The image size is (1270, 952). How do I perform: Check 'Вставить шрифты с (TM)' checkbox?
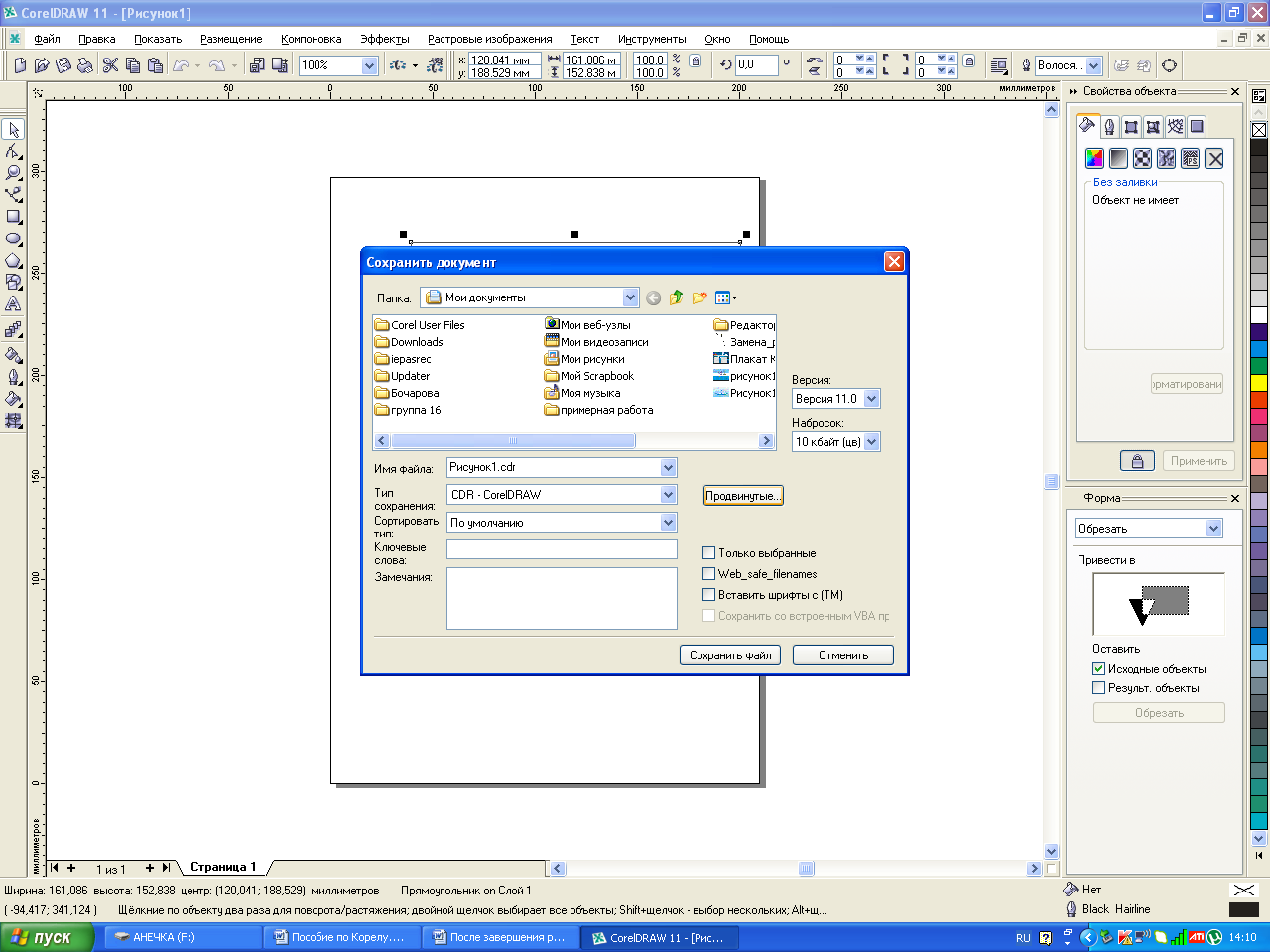[708, 595]
